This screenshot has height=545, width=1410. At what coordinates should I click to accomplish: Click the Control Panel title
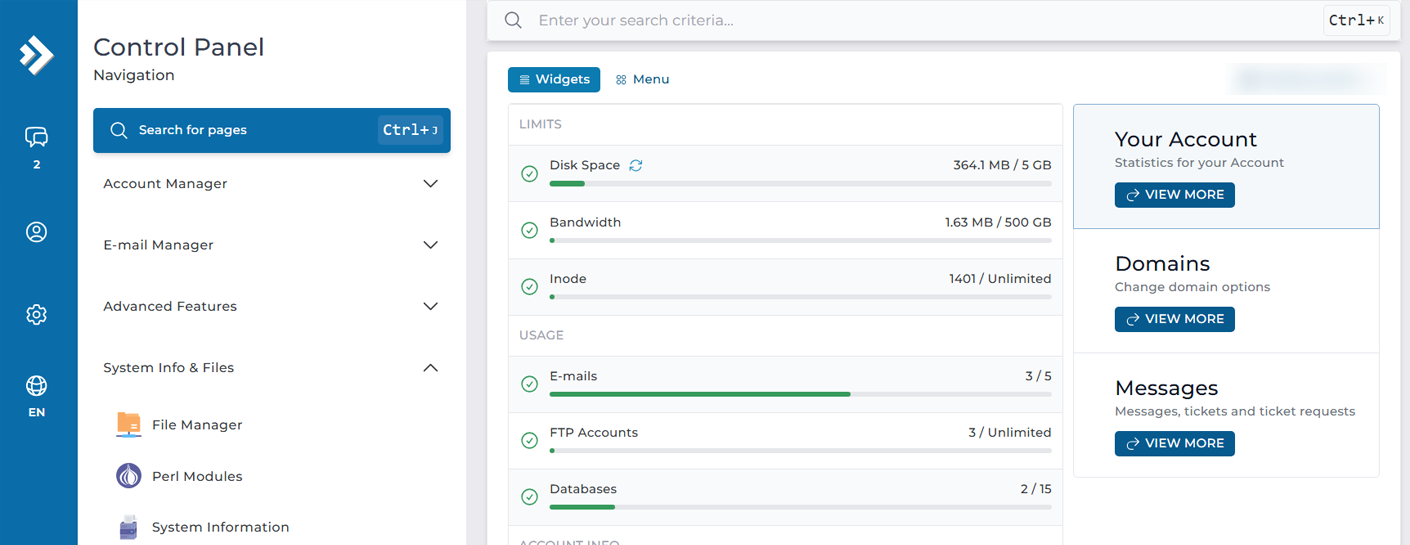179,47
